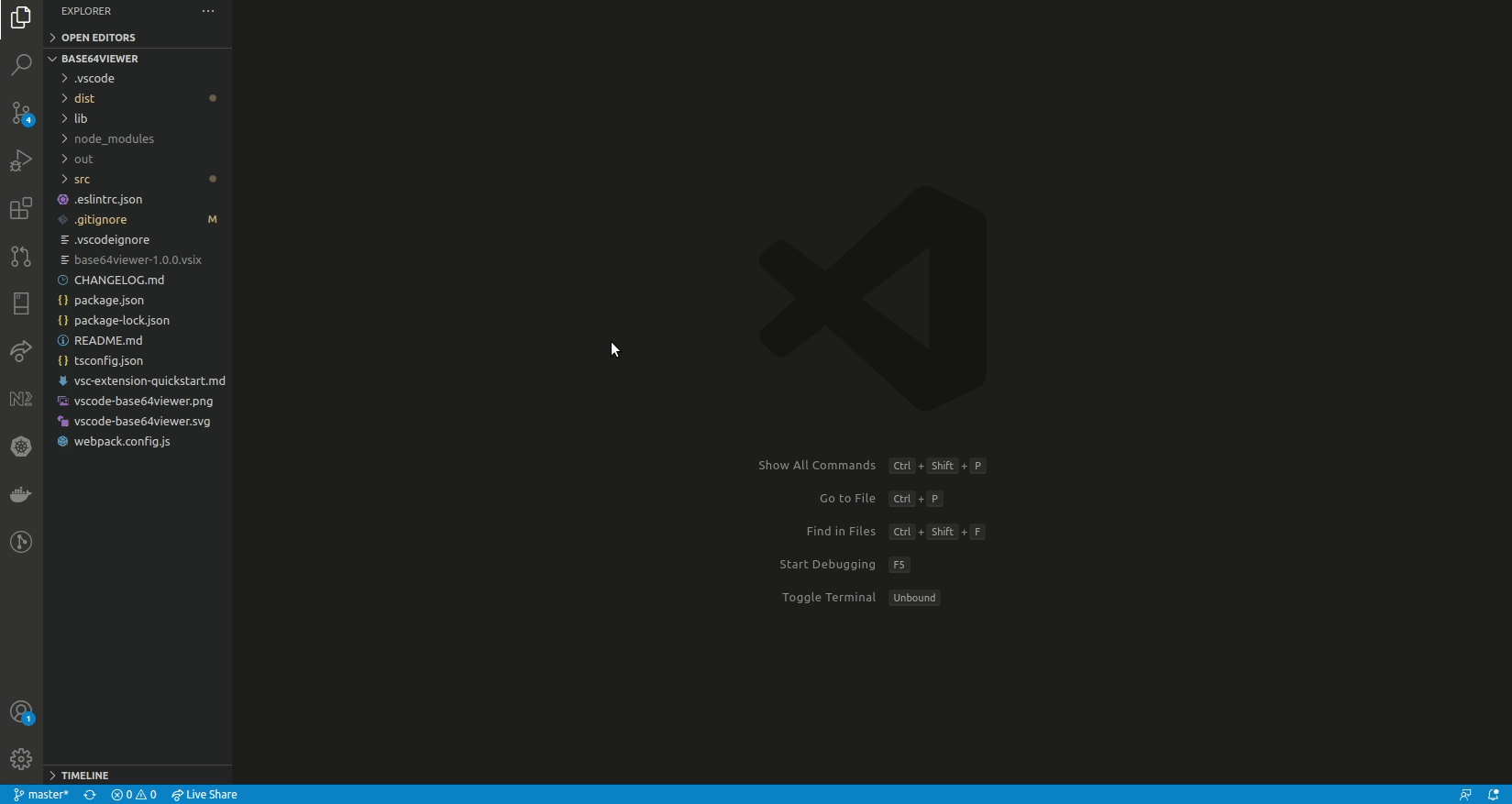Expand the src folder
The image size is (1512, 804).
tap(138, 179)
